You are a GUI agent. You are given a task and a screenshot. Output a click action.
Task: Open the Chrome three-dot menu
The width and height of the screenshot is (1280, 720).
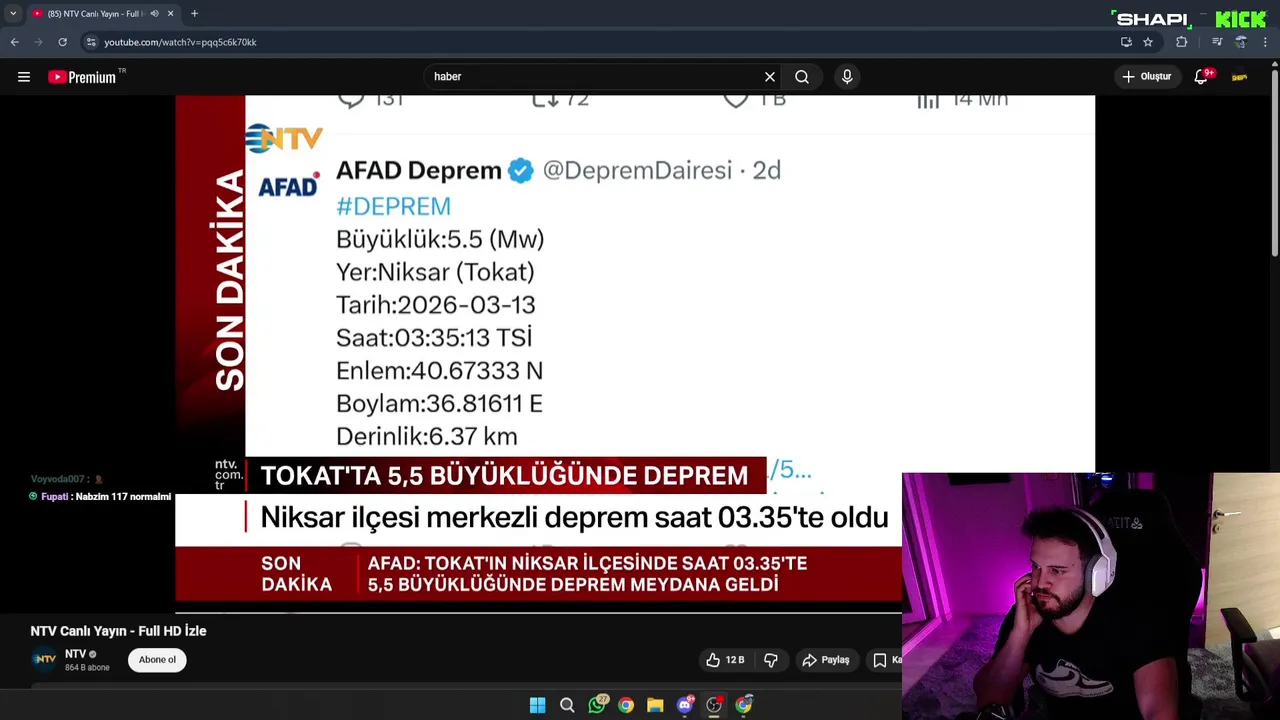(x=1266, y=42)
